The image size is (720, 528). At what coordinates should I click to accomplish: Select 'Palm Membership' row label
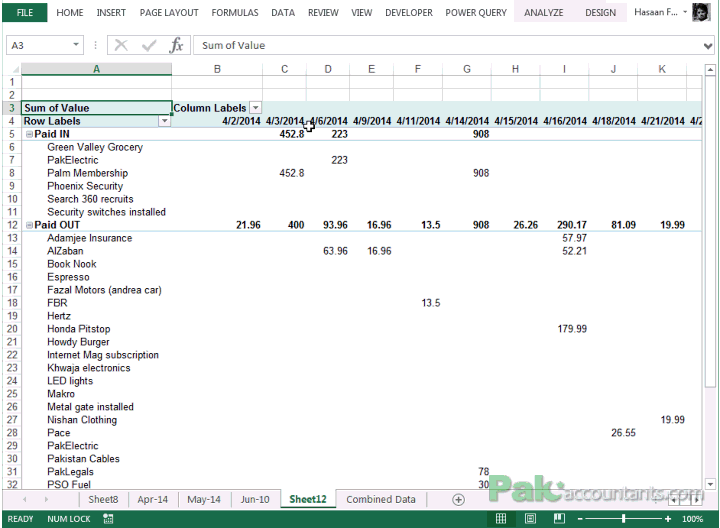(87, 173)
